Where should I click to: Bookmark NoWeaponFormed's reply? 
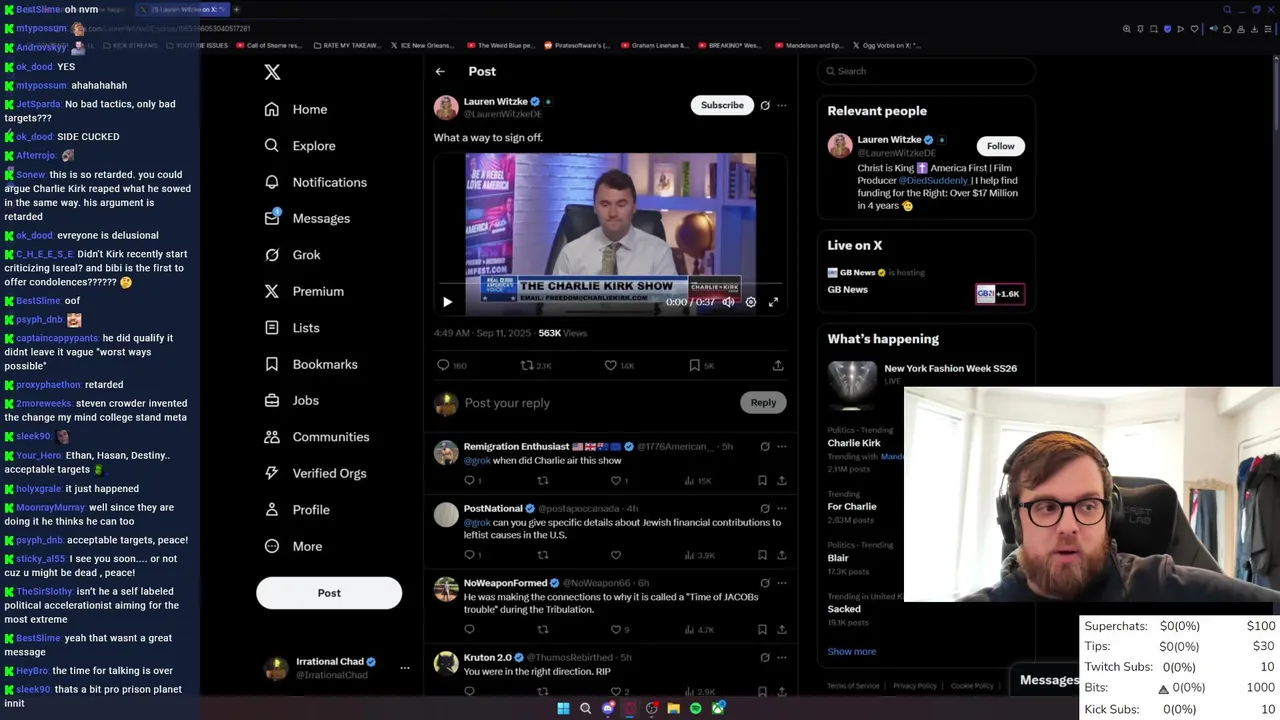point(762,629)
